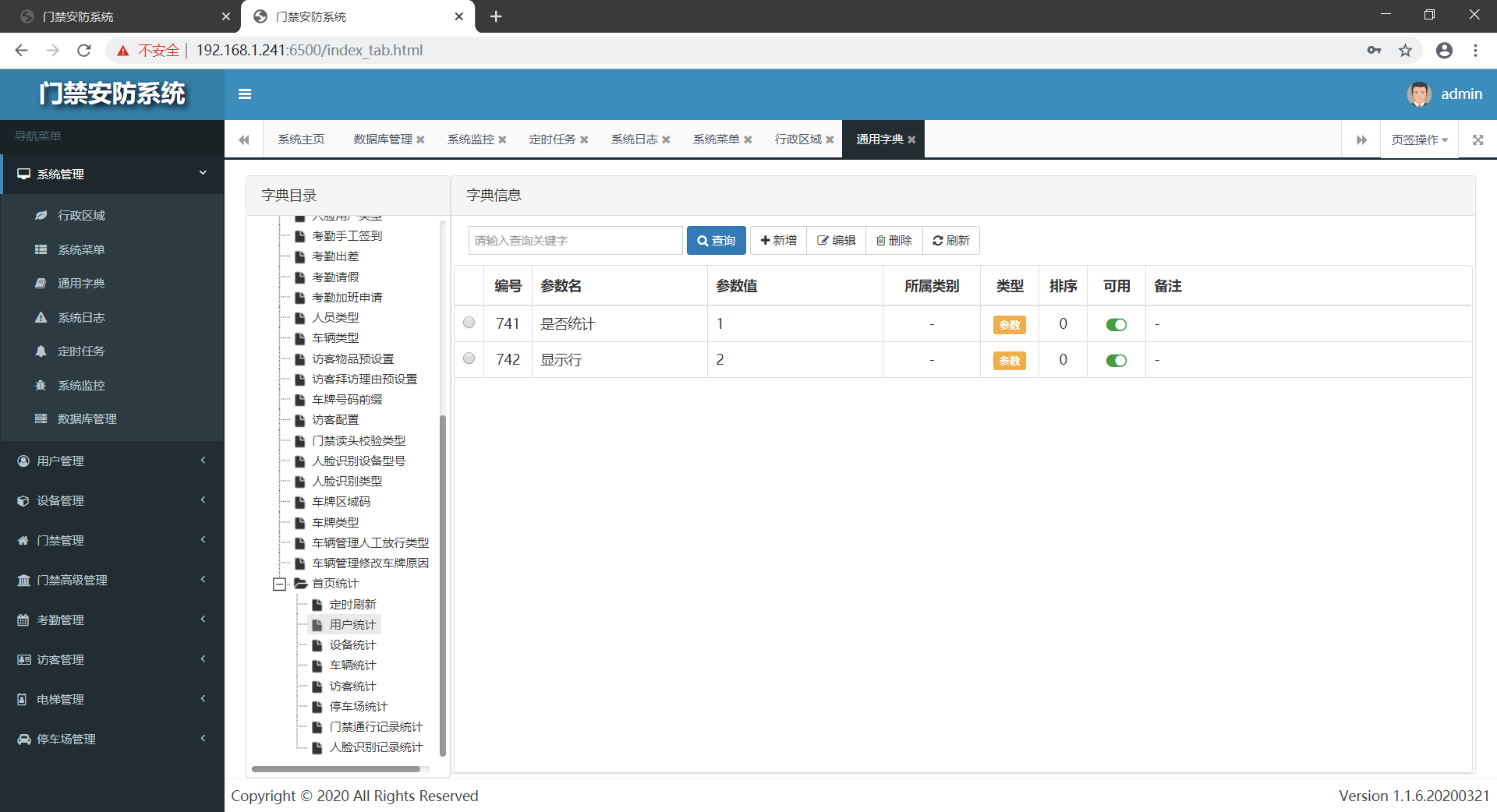Close the 通用字典 tab
The image size is (1497, 812).
tap(911, 139)
